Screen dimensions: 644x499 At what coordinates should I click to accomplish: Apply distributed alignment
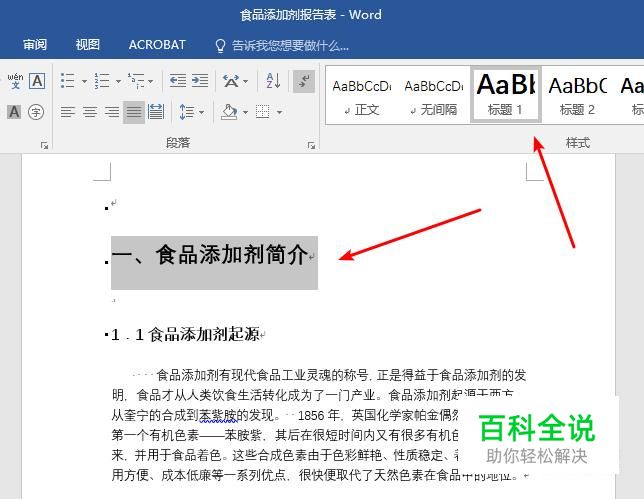pos(156,112)
